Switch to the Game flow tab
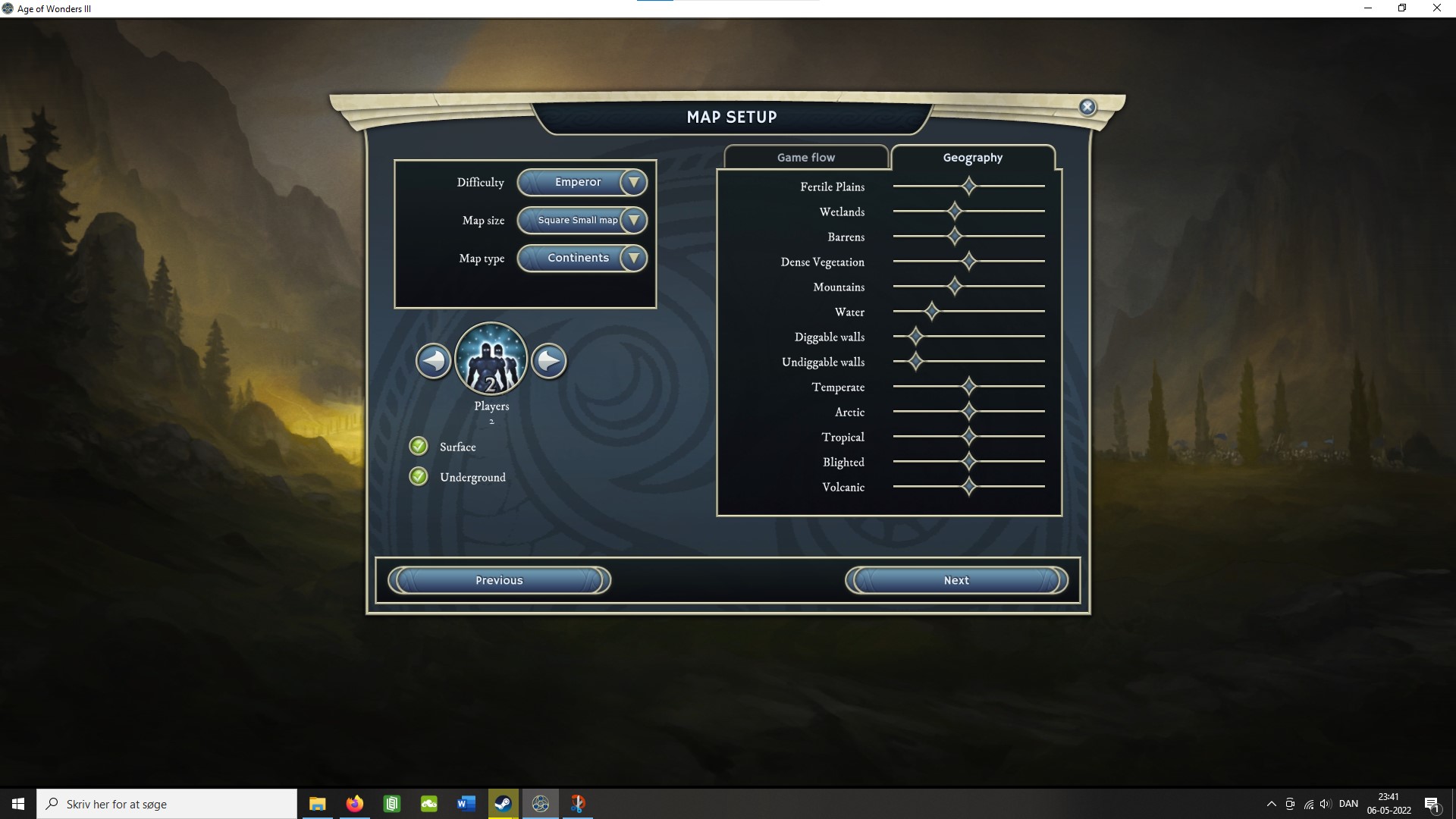This screenshot has height=819, width=1456. coord(806,157)
